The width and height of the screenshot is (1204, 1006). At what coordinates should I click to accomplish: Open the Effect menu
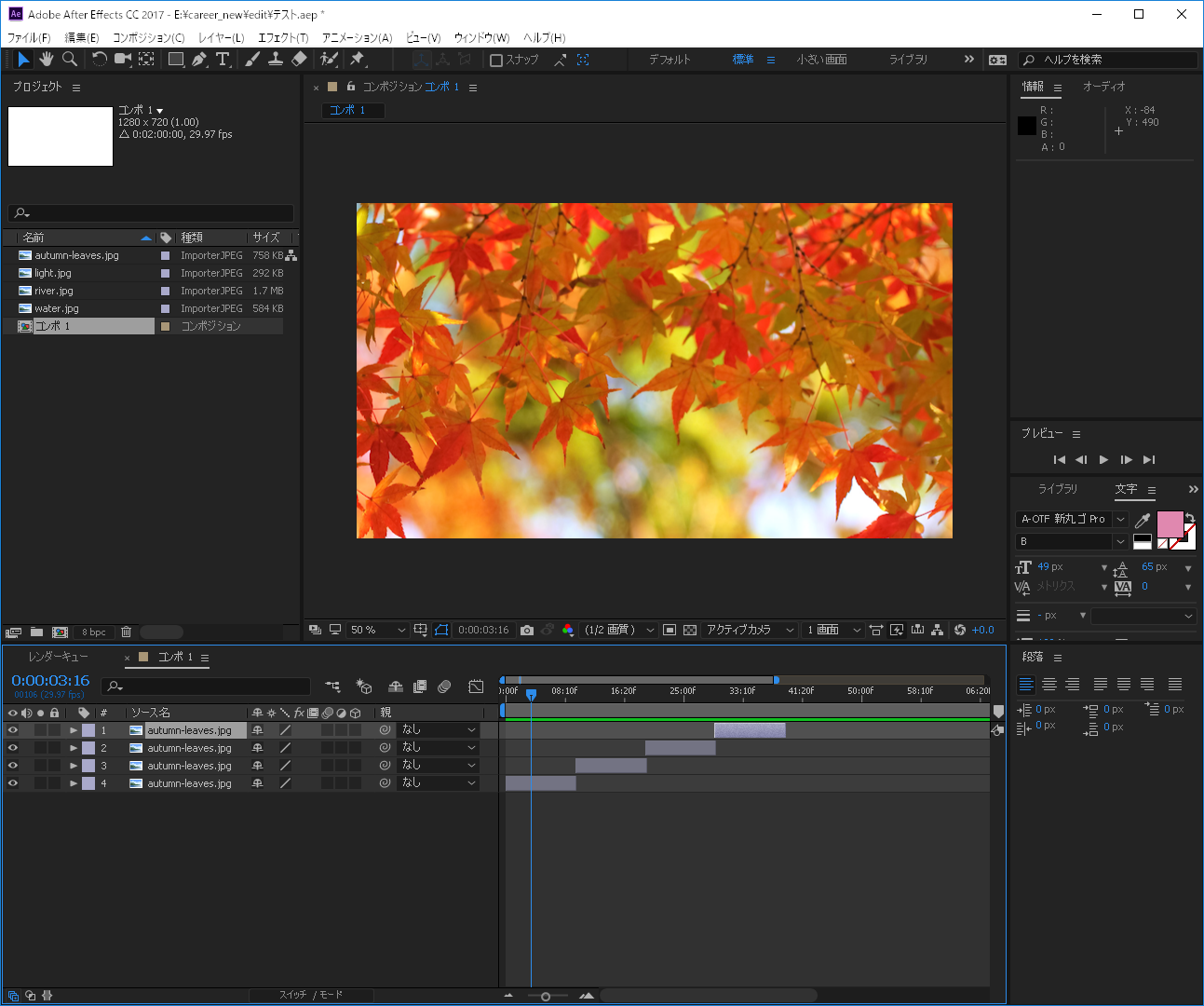(283, 38)
